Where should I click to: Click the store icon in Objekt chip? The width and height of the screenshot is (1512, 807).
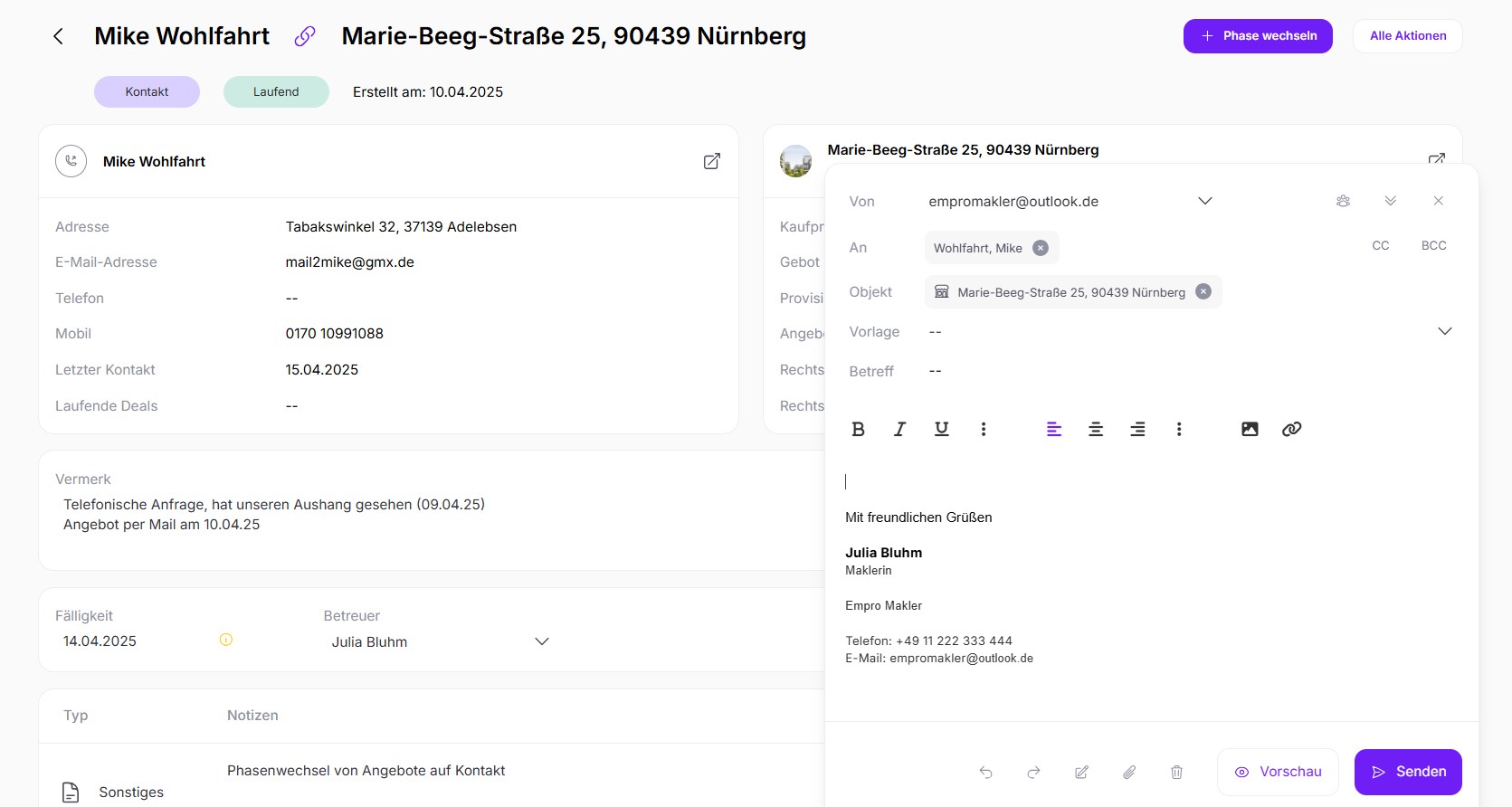click(941, 291)
